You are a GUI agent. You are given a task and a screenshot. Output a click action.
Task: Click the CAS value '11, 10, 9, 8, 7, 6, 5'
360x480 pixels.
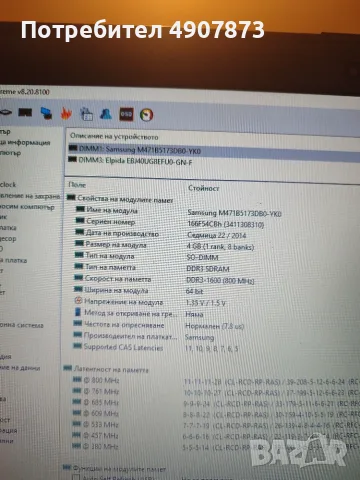click(211, 349)
